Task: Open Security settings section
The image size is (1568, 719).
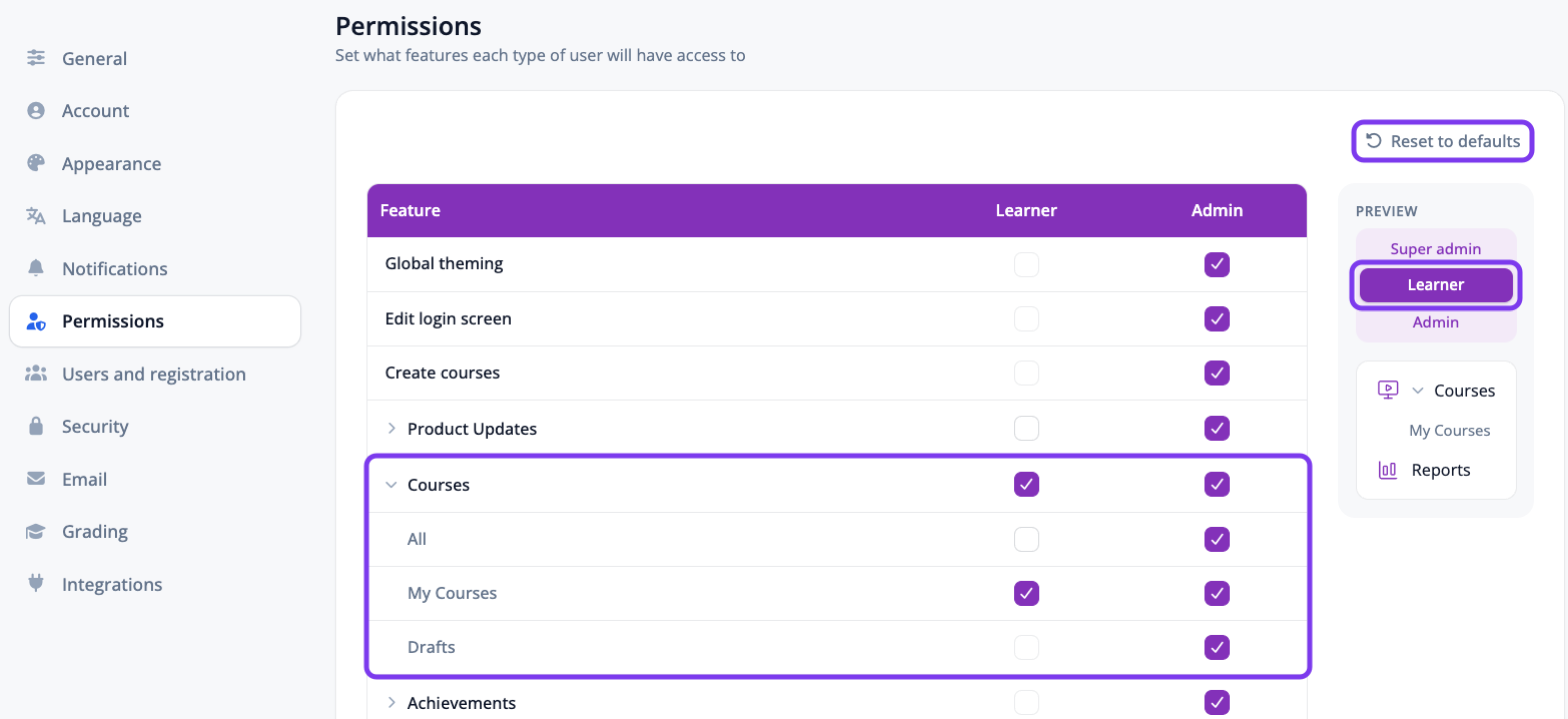Action: pyautogui.click(x=155, y=426)
